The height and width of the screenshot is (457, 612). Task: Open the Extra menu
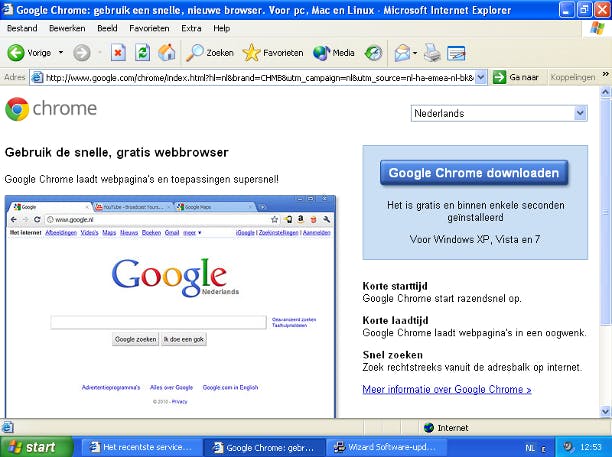tap(191, 28)
